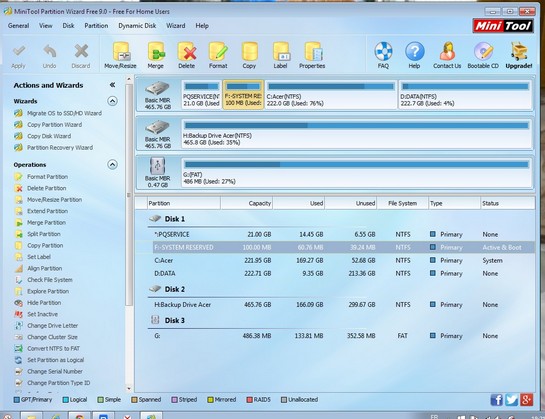The width and height of the screenshot is (545, 419).
Task: Choose Change Drive Letter operation
Action: tap(46, 326)
